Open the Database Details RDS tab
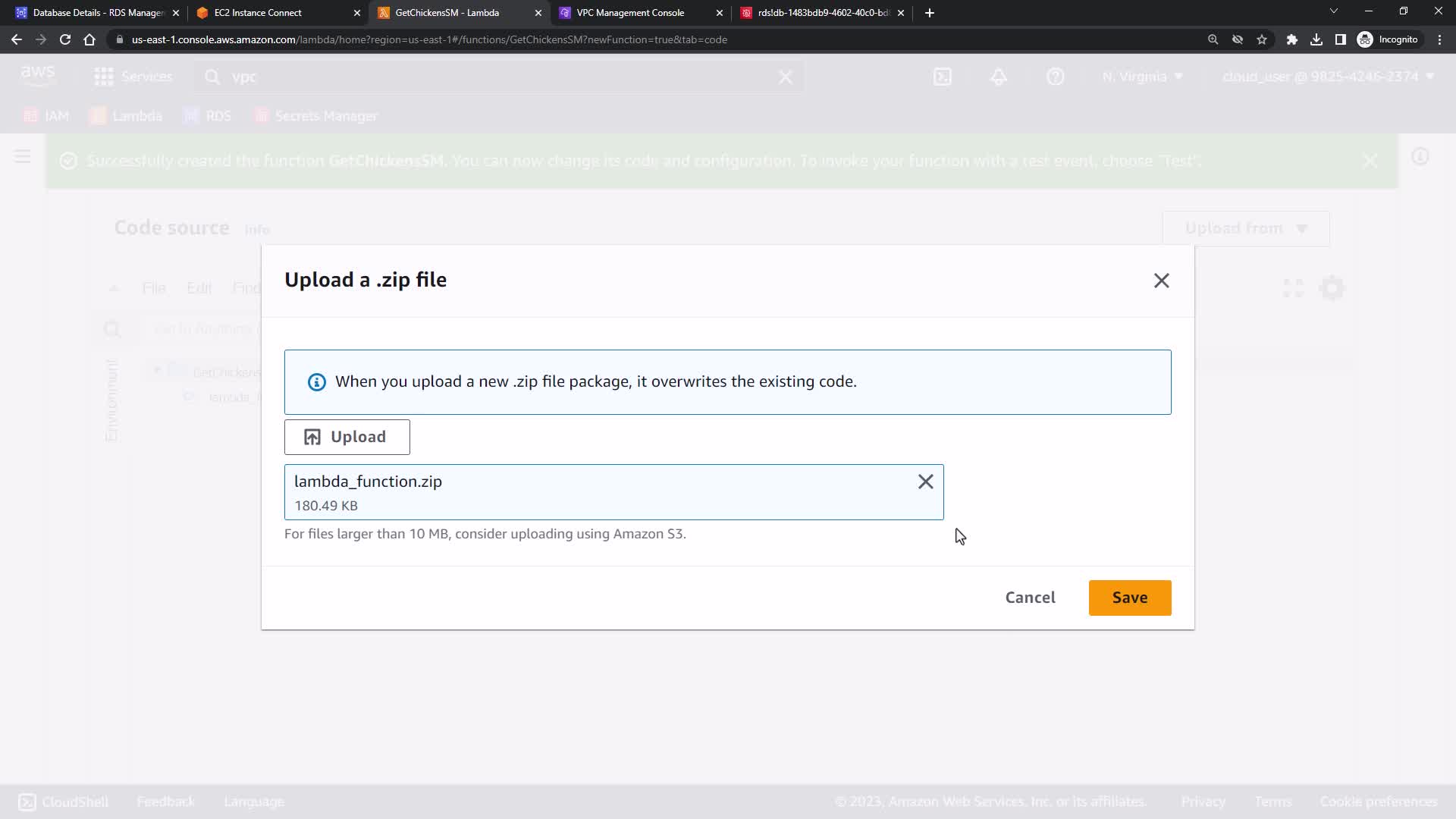 [97, 13]
